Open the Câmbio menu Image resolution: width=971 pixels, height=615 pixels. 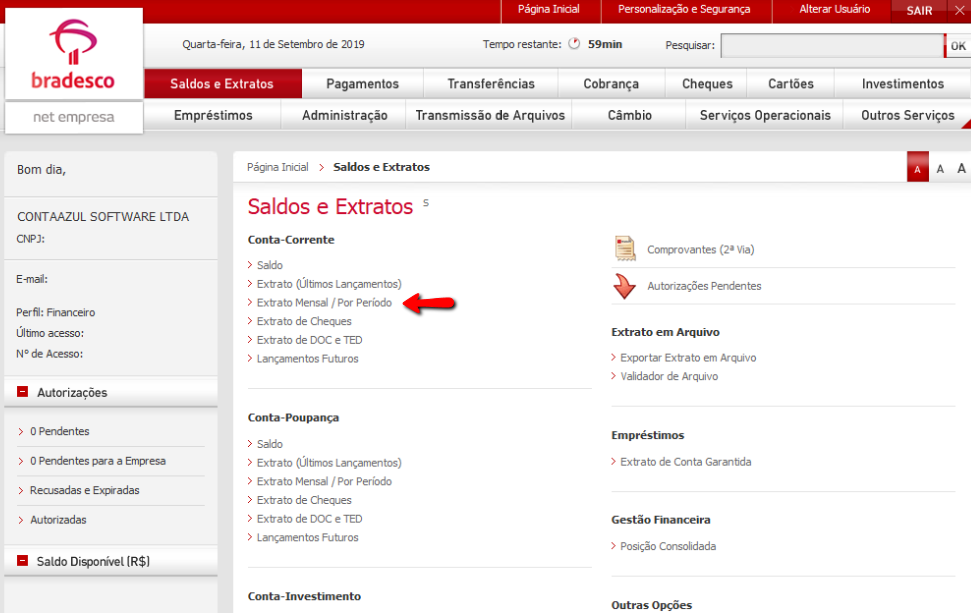(x=629, y=115)
